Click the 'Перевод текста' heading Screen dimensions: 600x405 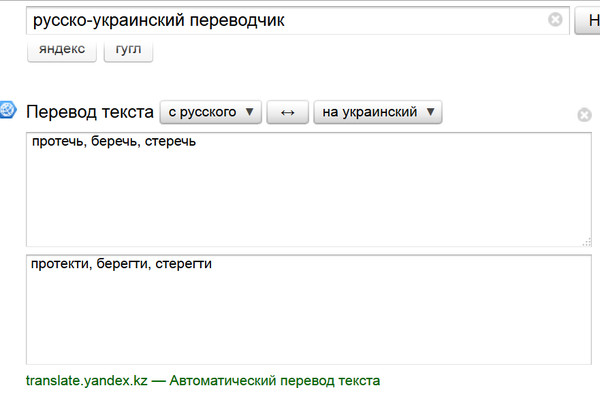pos(90,112)
